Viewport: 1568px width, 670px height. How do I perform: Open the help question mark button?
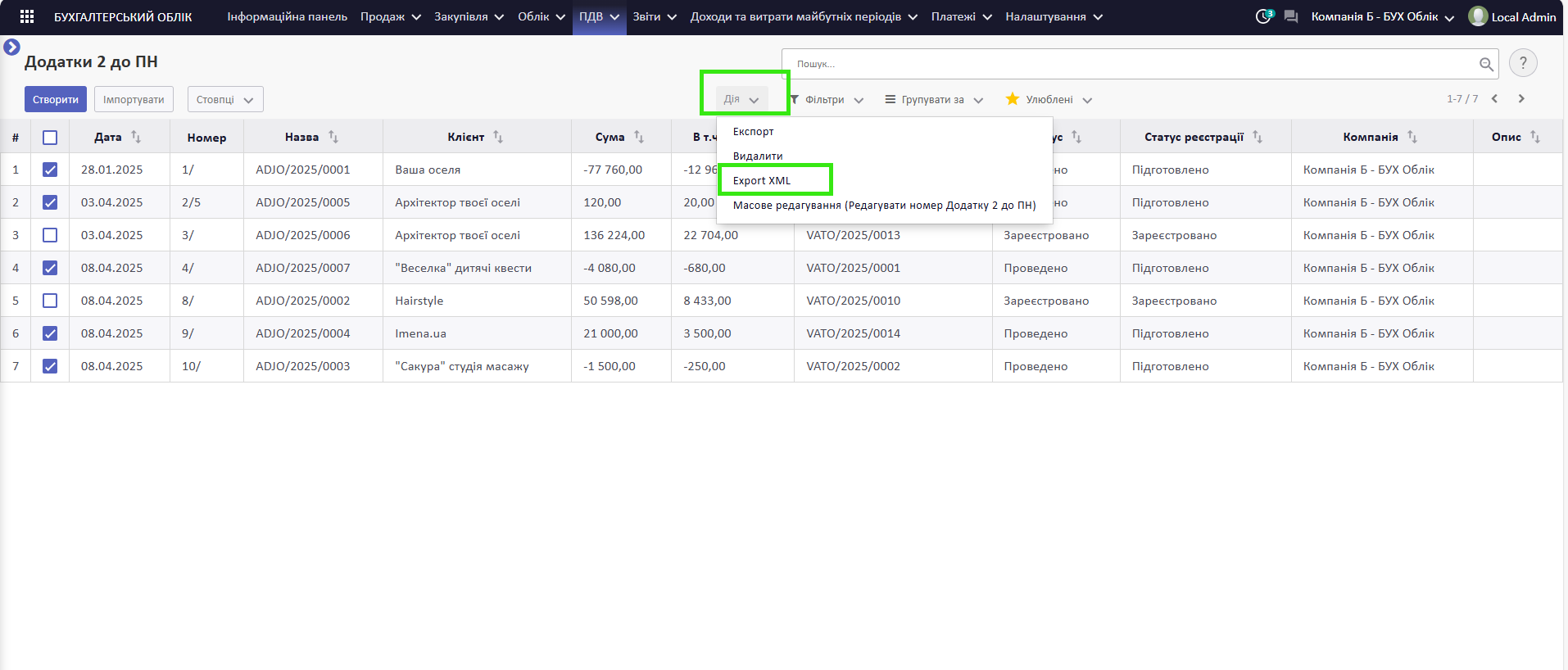click(x=1523, y=63)
